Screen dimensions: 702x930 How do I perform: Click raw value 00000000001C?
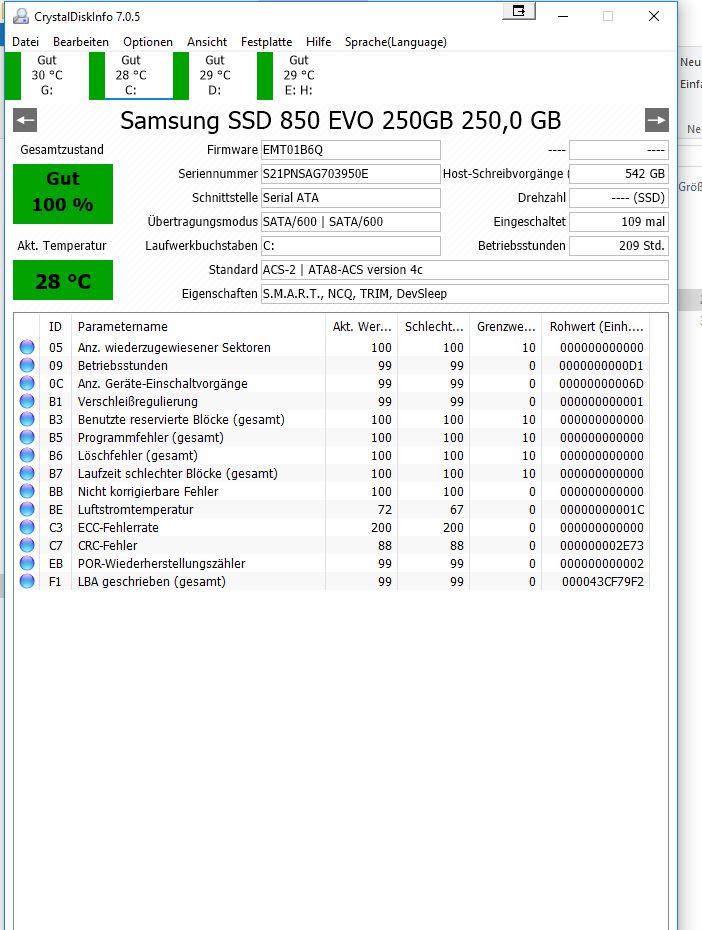(602, 509)
